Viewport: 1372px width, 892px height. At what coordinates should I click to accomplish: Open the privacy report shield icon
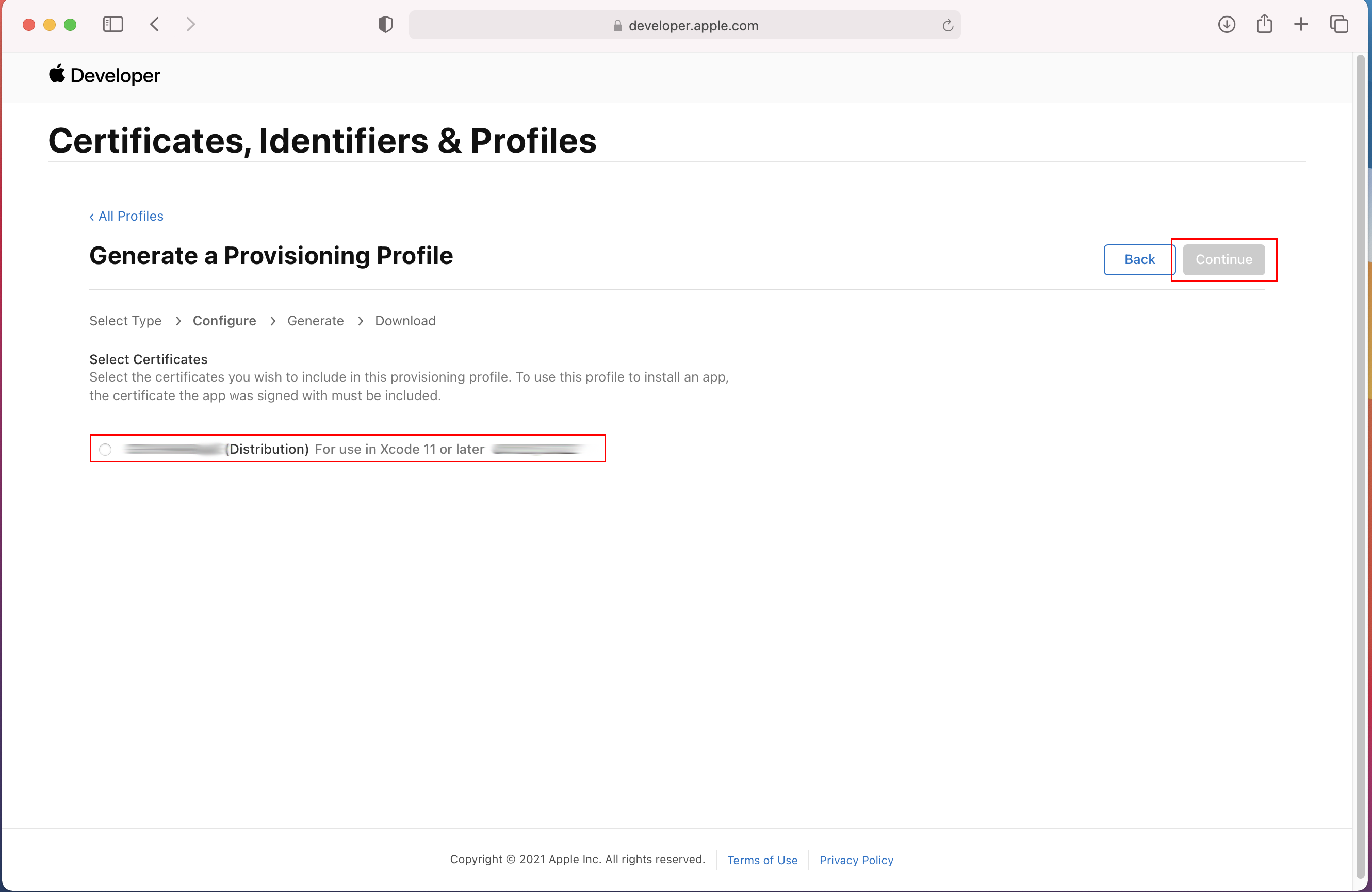pos(385,25)
